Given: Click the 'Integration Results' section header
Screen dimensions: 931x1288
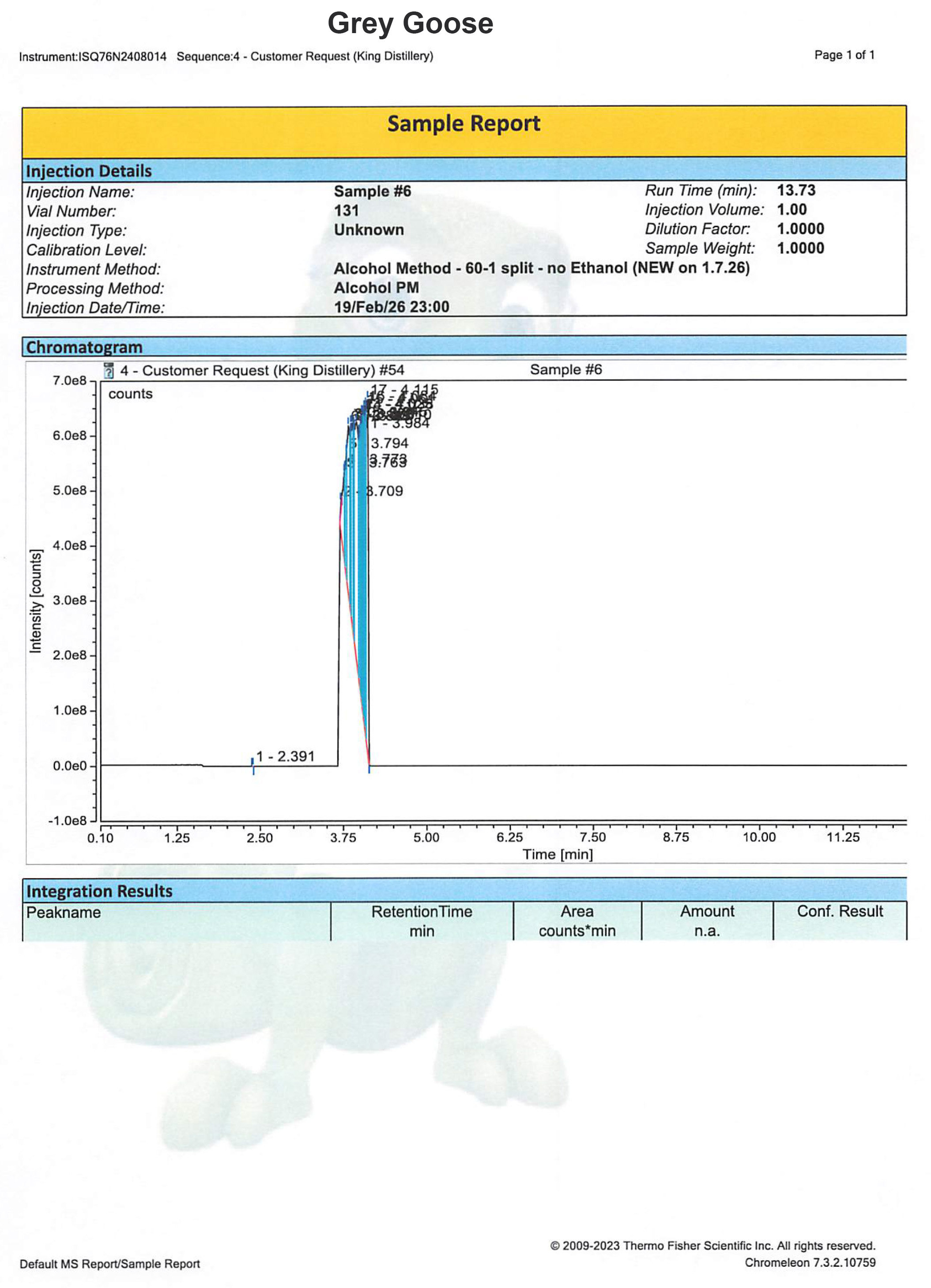Looking at the screenshot, I should [x=464, y=890].
